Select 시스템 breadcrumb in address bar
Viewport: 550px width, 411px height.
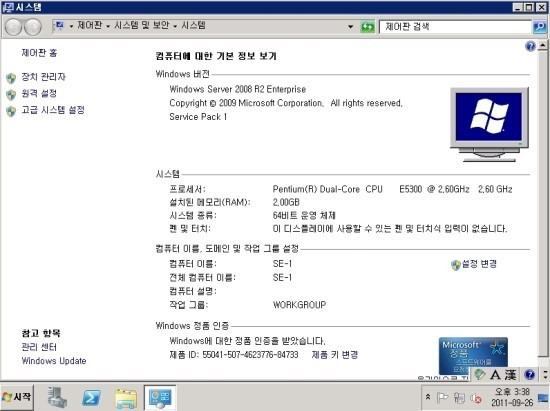click(193, 25)
